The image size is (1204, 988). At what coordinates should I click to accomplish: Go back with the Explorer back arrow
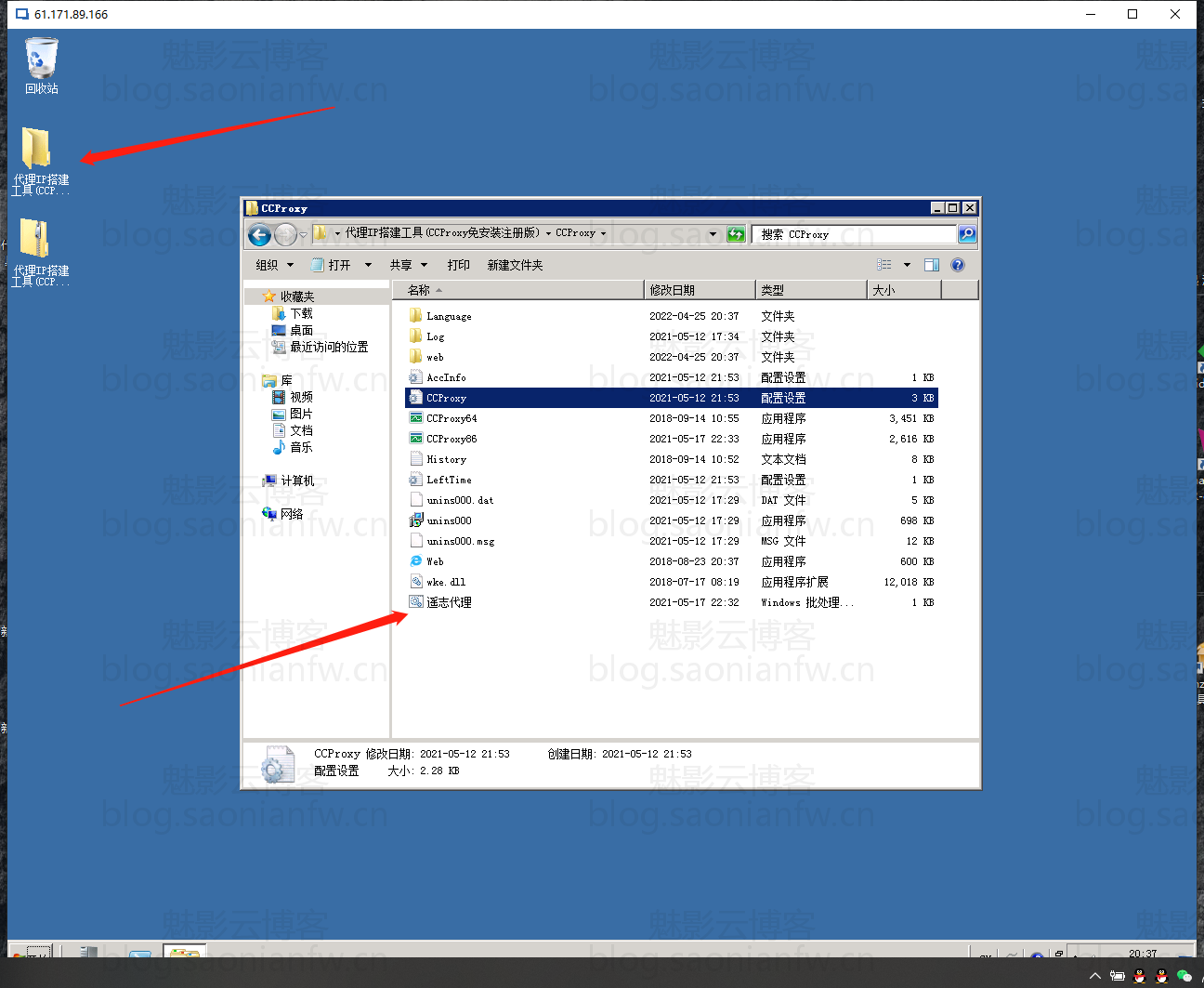pyautogui.click(x=260, y=234)
